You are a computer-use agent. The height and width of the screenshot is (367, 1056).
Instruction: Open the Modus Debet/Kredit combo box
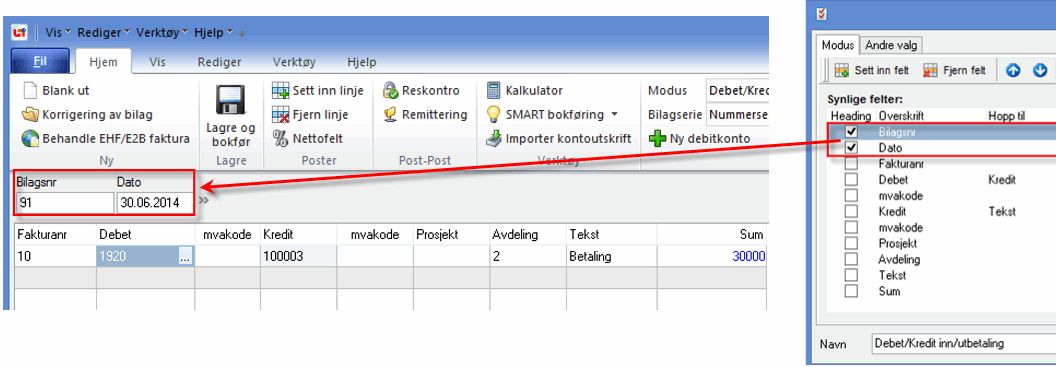[737, 90]
